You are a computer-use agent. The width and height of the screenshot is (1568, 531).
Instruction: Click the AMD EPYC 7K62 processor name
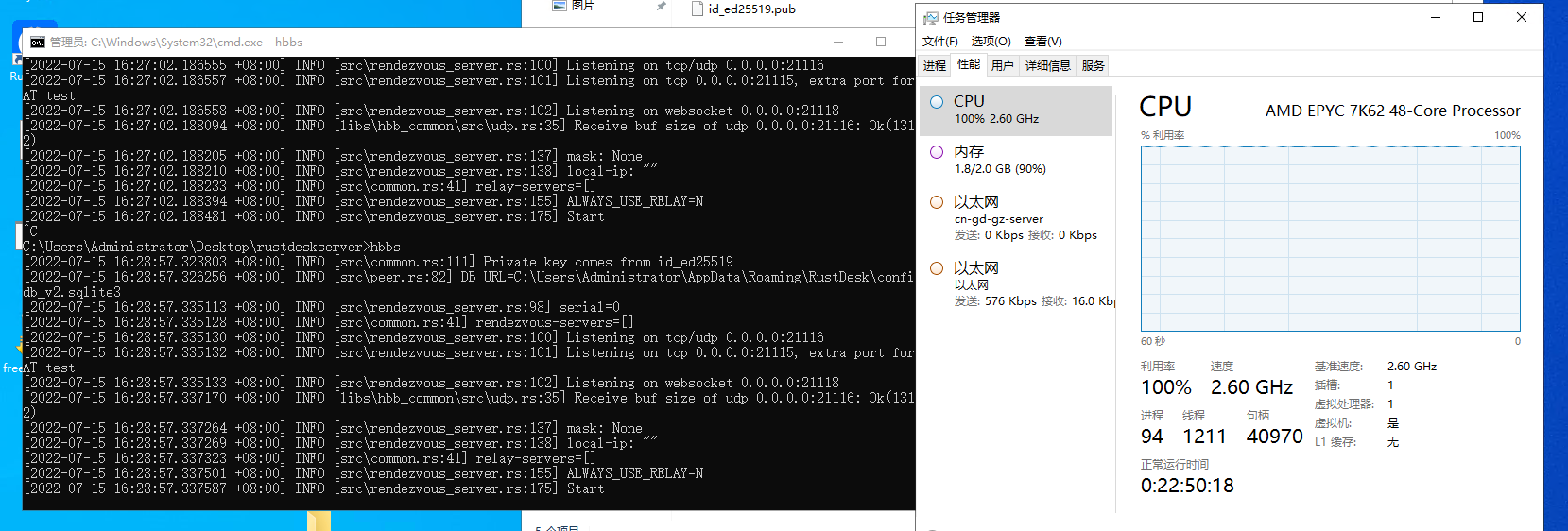(x=1393, y=111)
